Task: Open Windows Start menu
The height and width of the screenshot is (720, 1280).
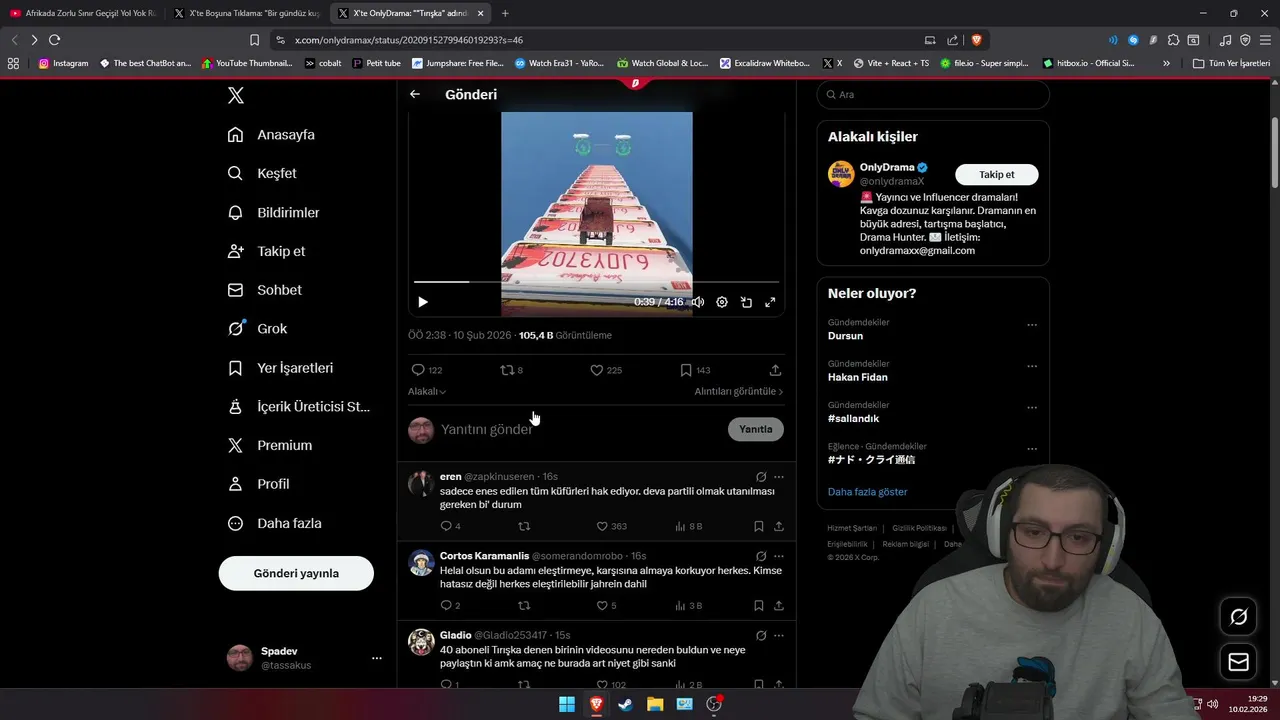Action: pyautogui.click(x=567, y=704)
